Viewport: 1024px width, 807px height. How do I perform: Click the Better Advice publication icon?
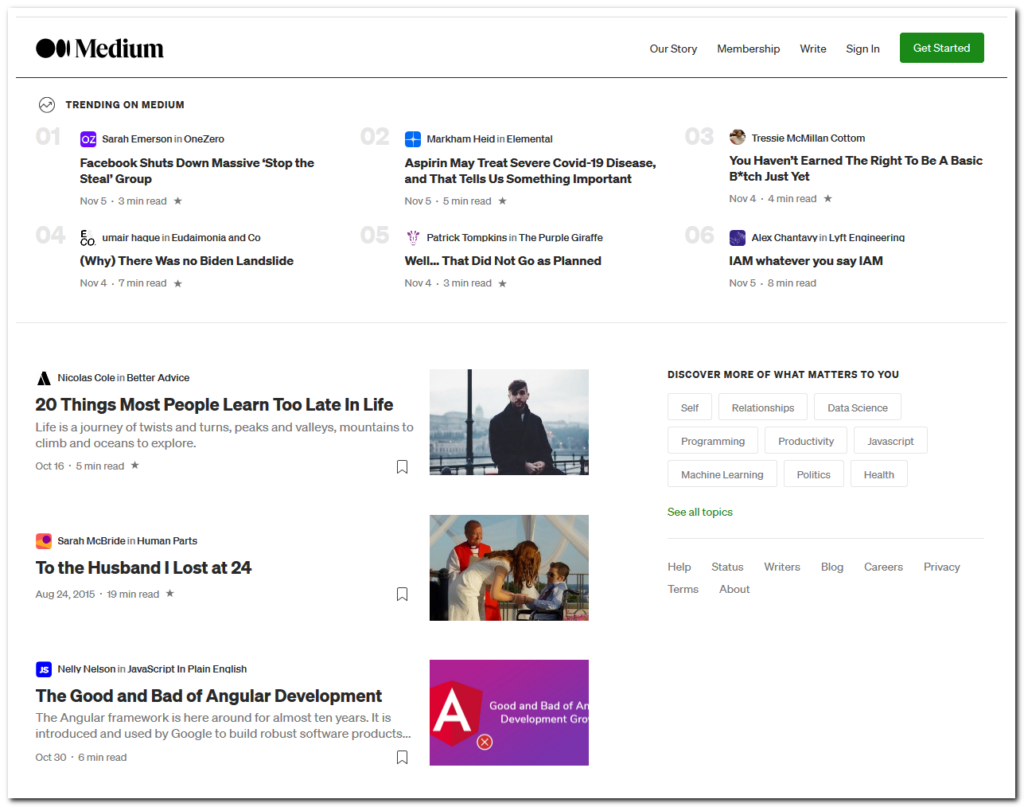pos(43,378)
